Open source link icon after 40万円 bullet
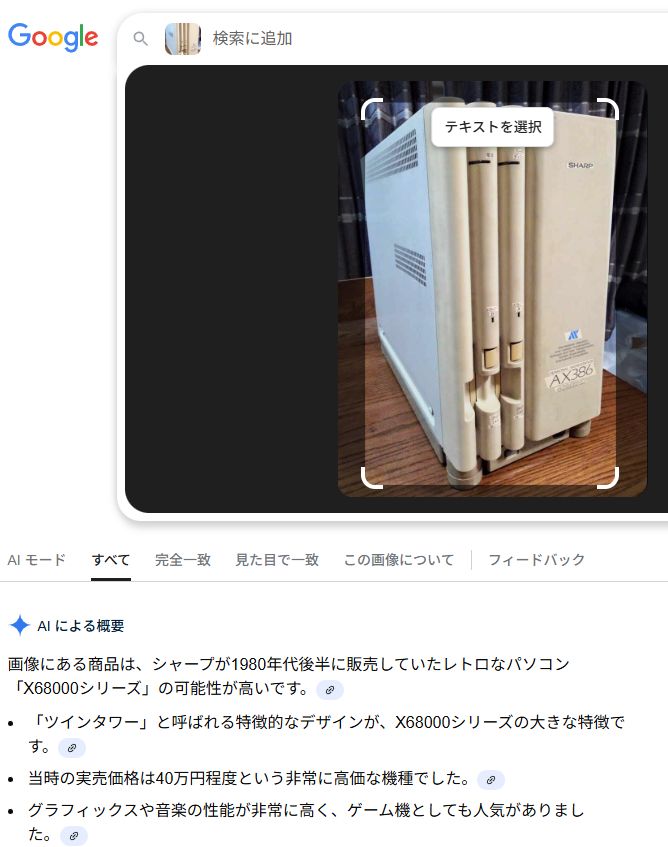The image size is (668, 847). [x=491, y=780]
